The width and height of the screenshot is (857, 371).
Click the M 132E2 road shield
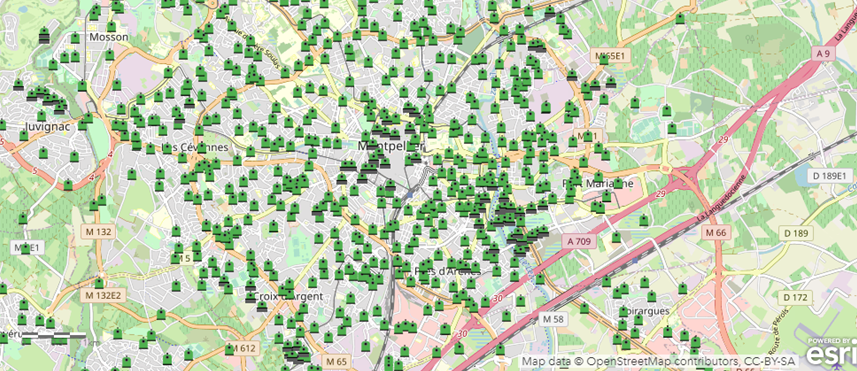pos(102,296)
